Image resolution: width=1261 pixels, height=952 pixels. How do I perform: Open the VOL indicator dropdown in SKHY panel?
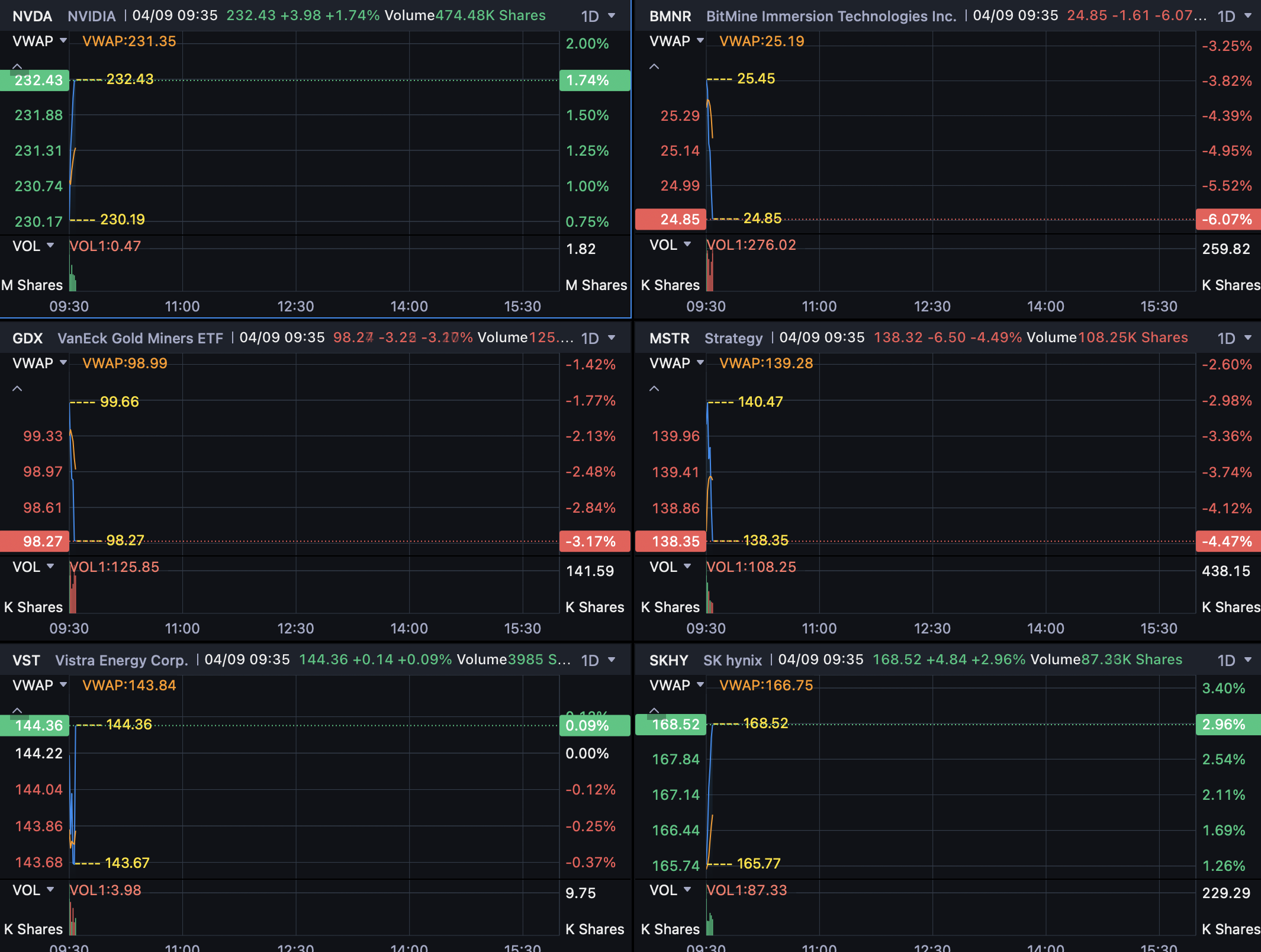(670, 890)
